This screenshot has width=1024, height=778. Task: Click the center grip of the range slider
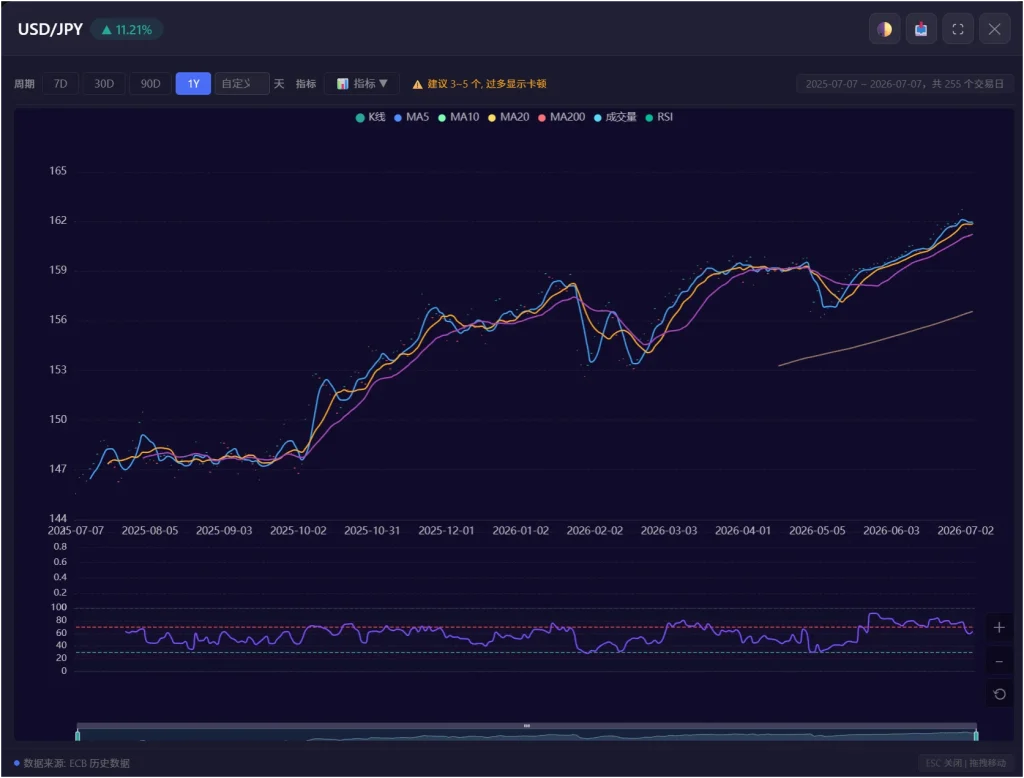527,726
